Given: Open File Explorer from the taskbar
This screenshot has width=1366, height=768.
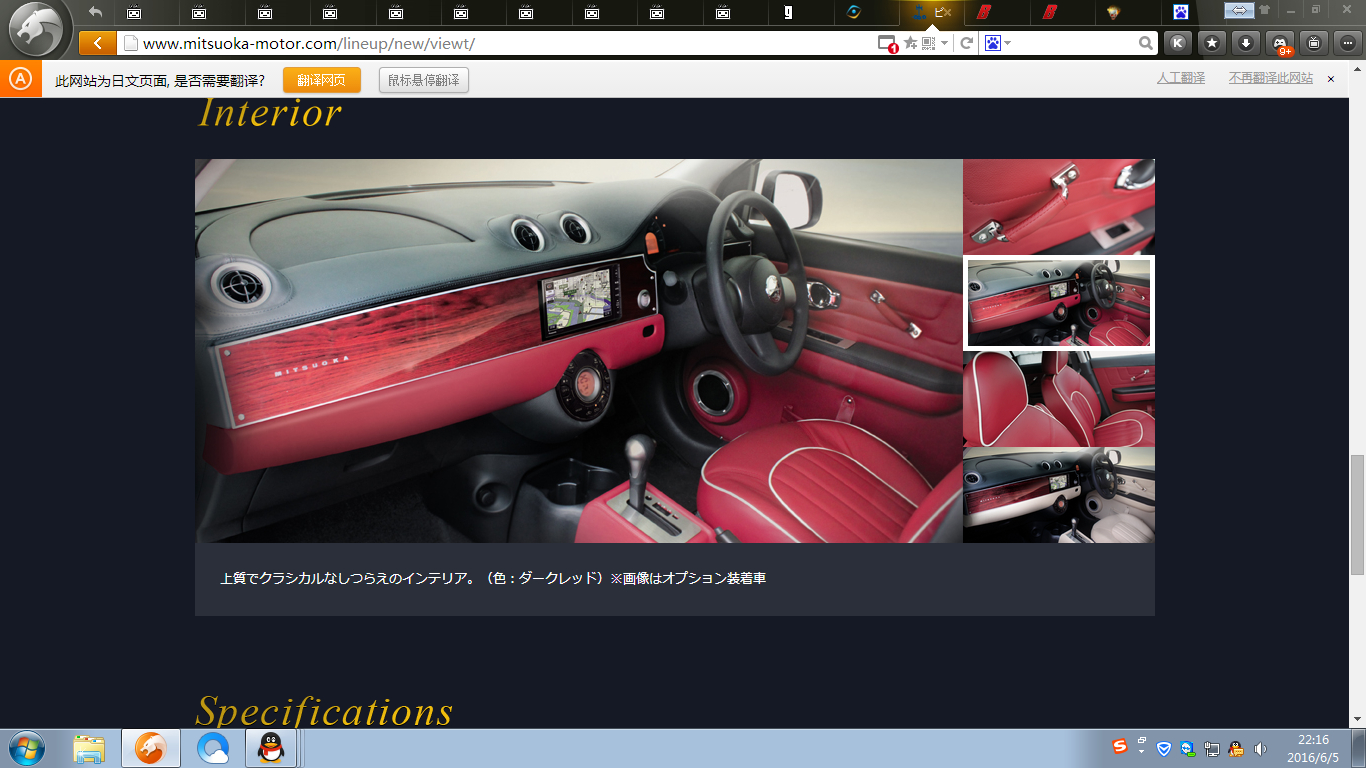Looking at the screenshot, I should coord(89,748).
